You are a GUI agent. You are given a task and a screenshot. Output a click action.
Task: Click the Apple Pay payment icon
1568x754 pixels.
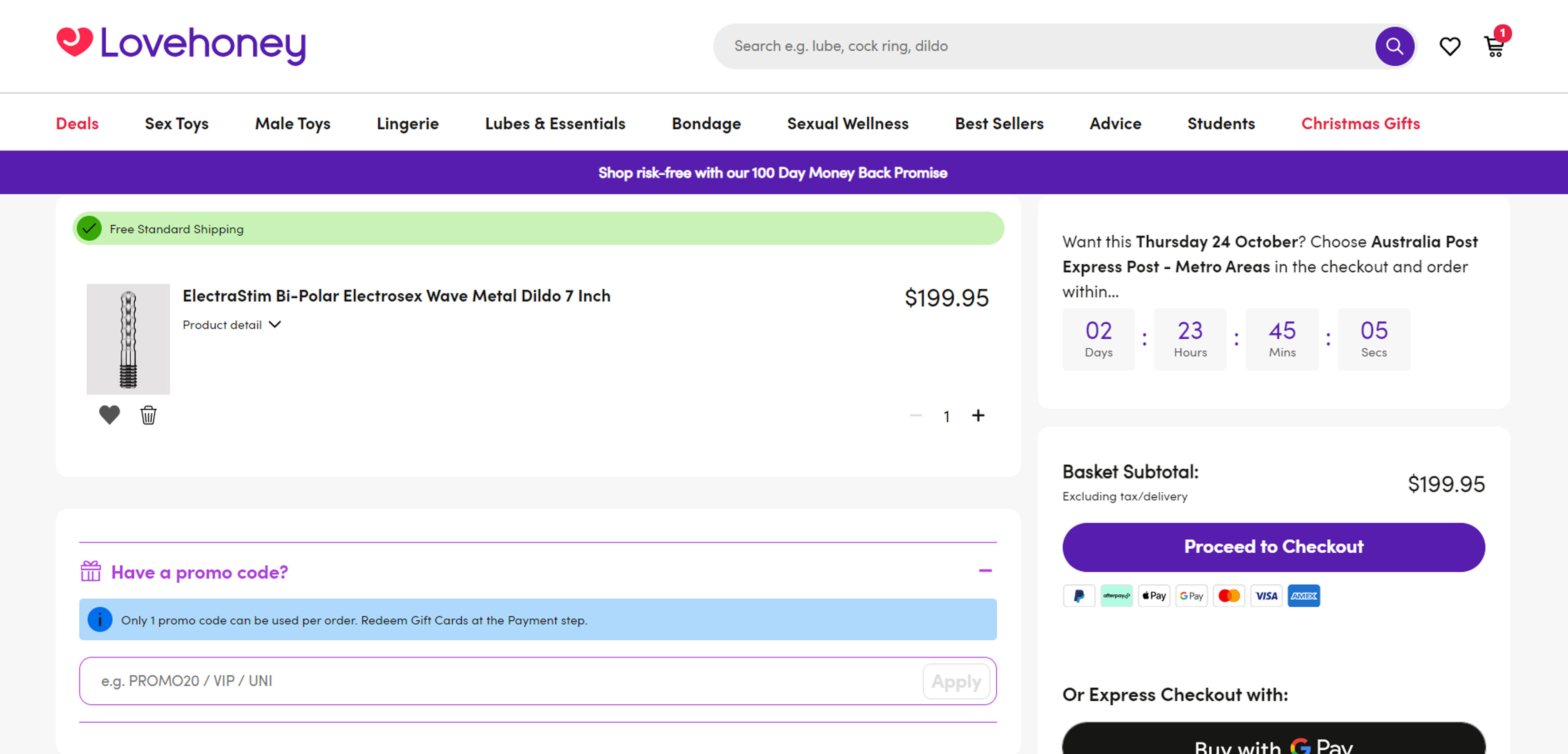(x=1154, y=596)
